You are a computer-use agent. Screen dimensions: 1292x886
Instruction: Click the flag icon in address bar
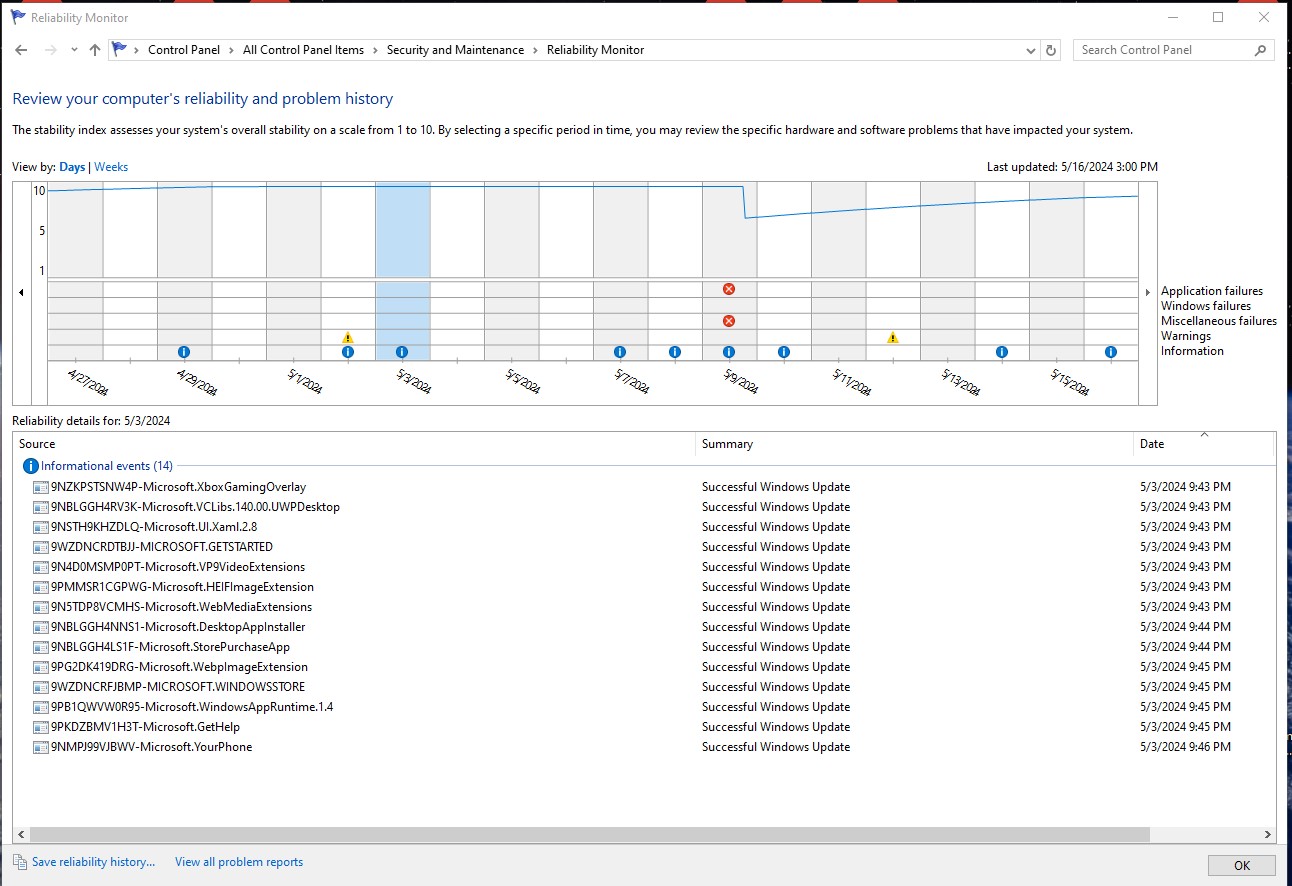(x=120, y=50)
